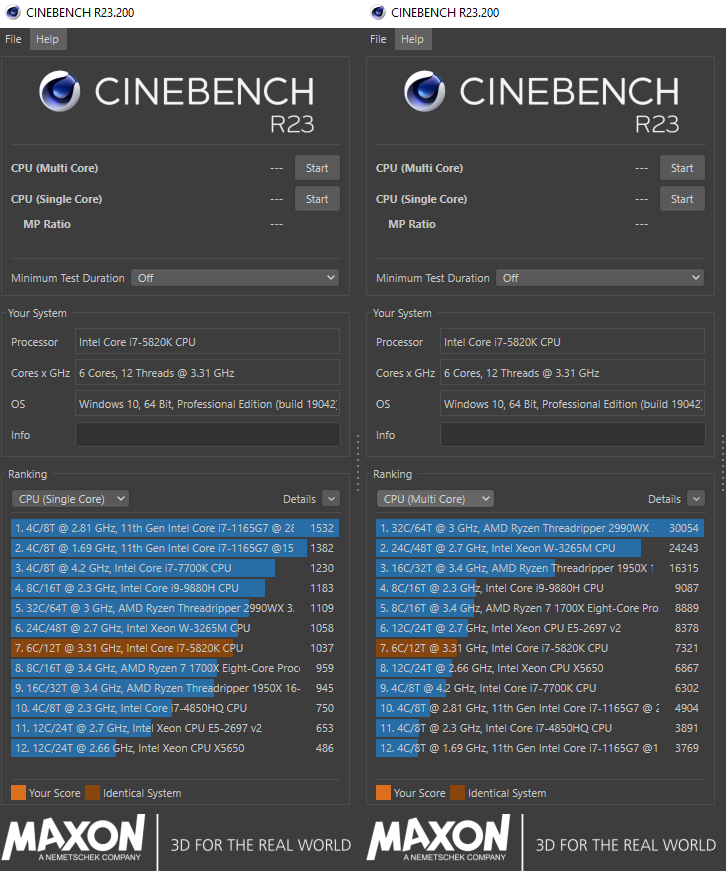Image resolution: width=726 pixels, height=871 pixels.
Task: Select rank 1 Threadripper 2990WX row scoring 30054
Action: [x=540, y=528]
